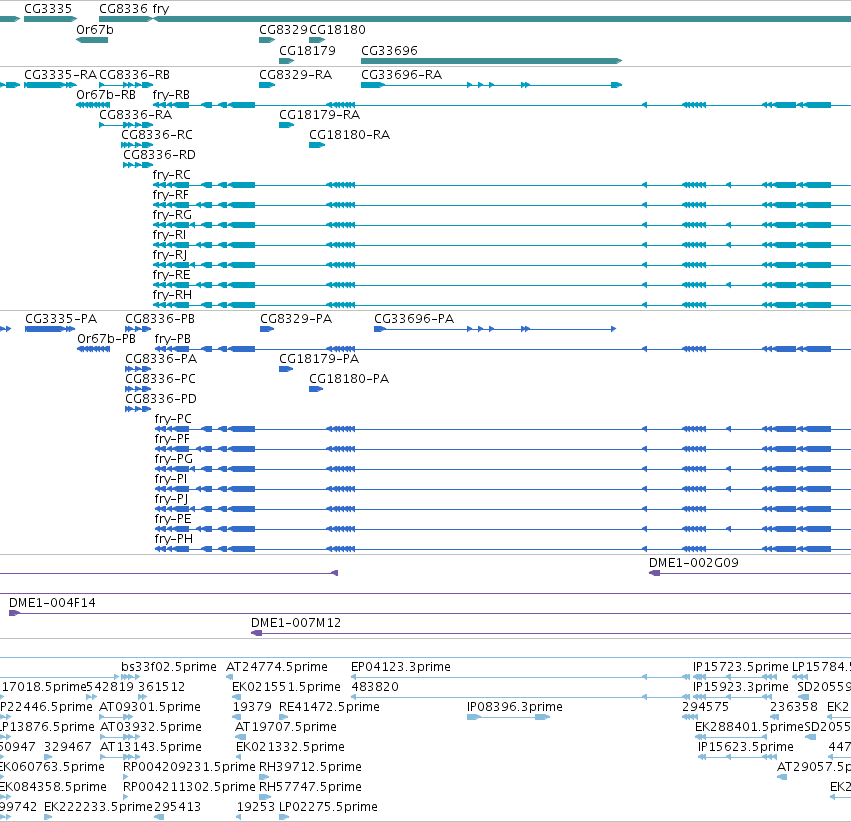Select transcript Or67b-RB label
Image resolution: width=851 pixels, height=822 pixels.
coord(106,94)
